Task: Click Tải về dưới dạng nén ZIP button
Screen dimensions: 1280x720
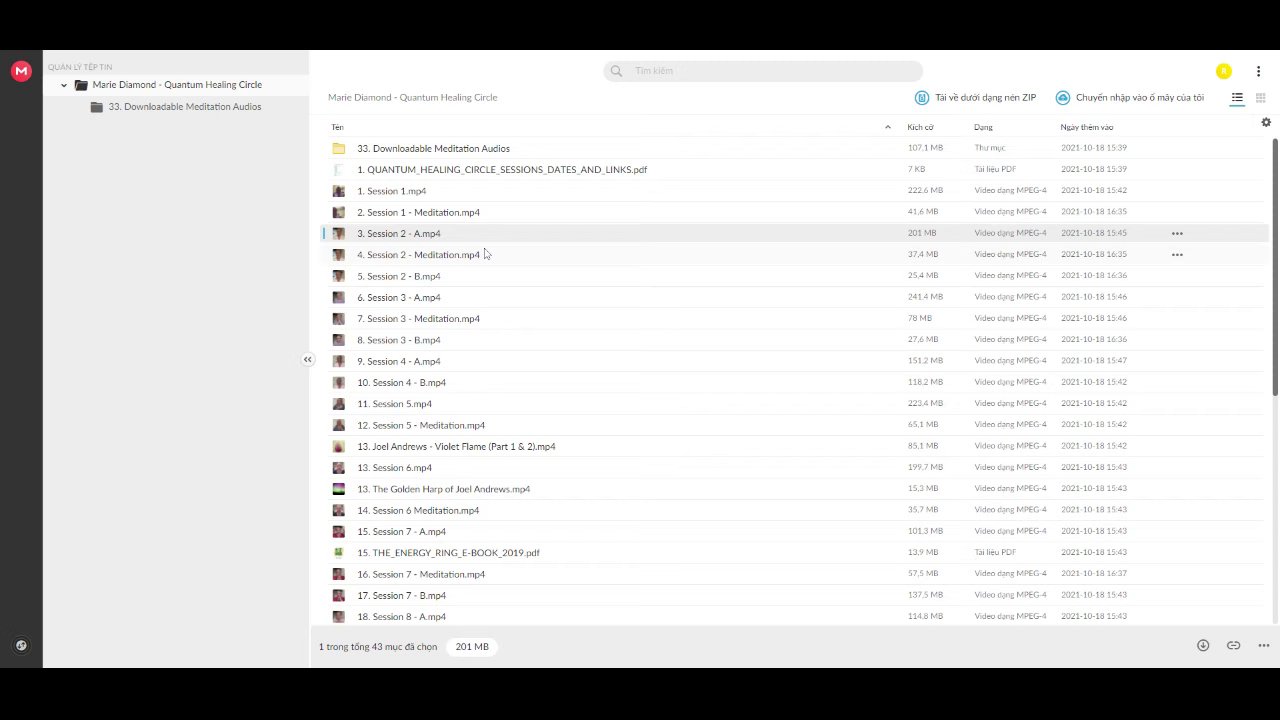Action: [x=976, y=98]
